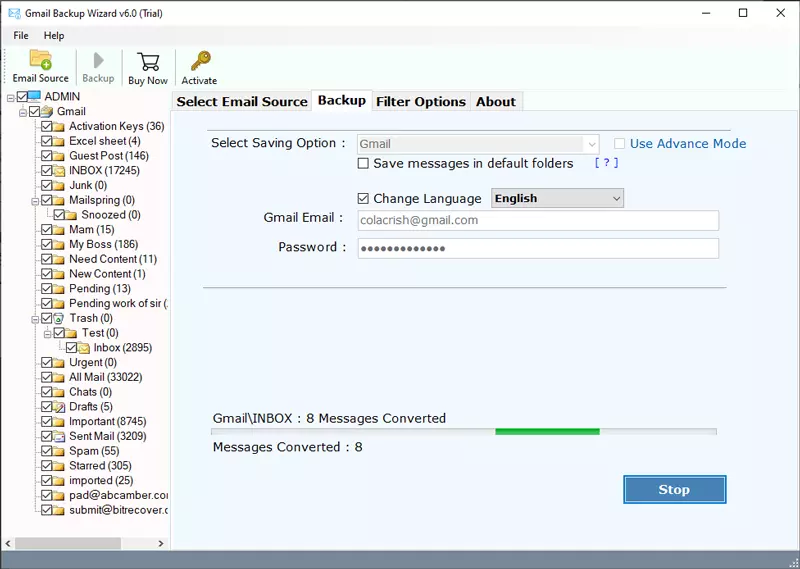Click the Excel sheet folder icon
The image size is (800, 569).
[59, 141]
